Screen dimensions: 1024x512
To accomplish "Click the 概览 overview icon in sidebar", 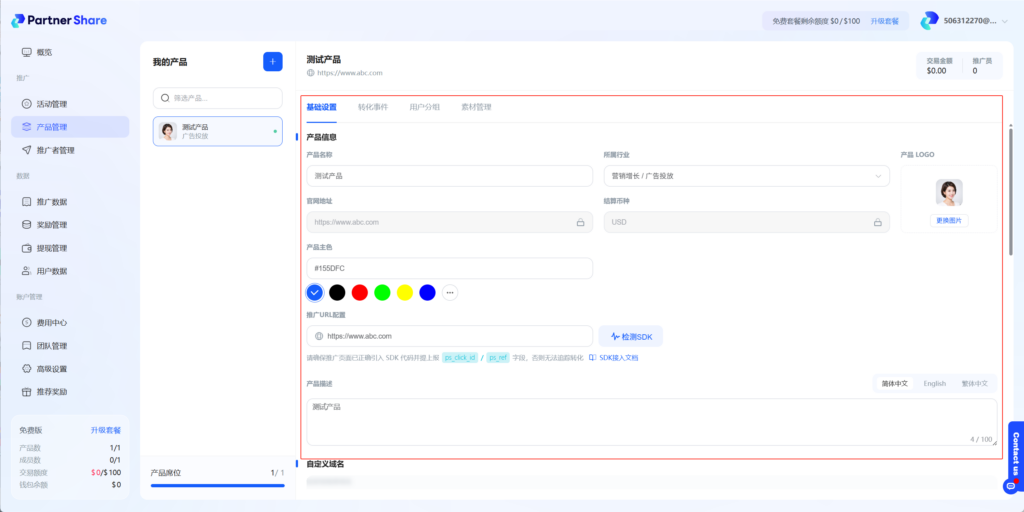I will pos(27,52).
